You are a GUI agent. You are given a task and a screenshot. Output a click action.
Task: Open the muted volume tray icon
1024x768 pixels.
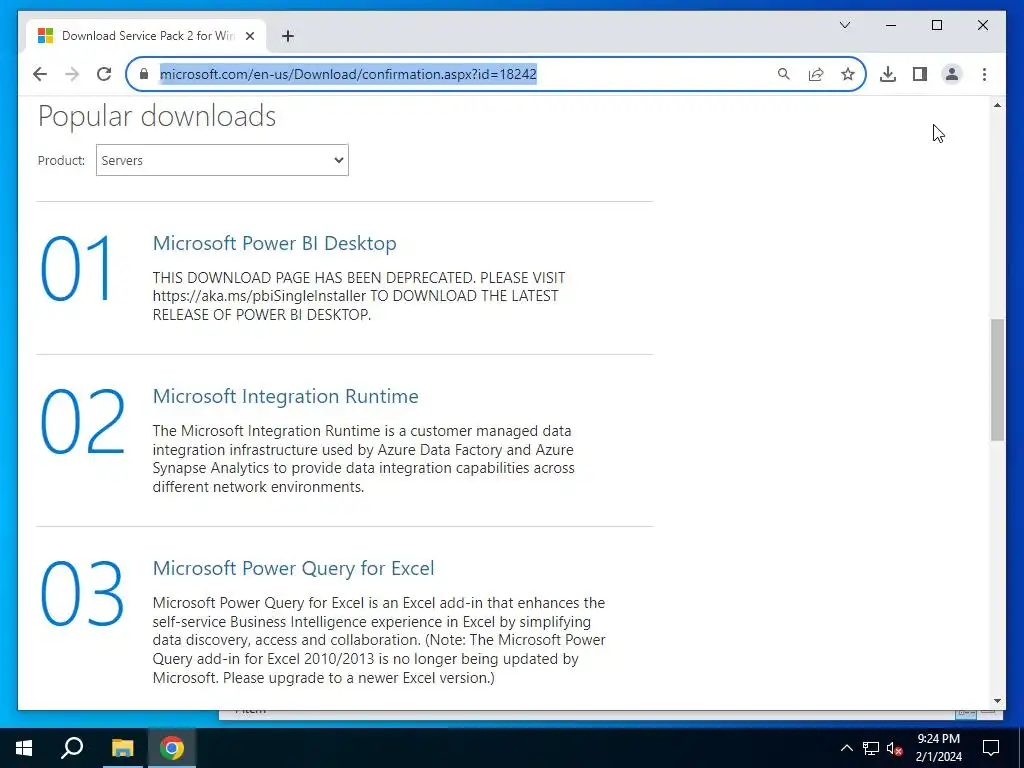coord(895,748)
